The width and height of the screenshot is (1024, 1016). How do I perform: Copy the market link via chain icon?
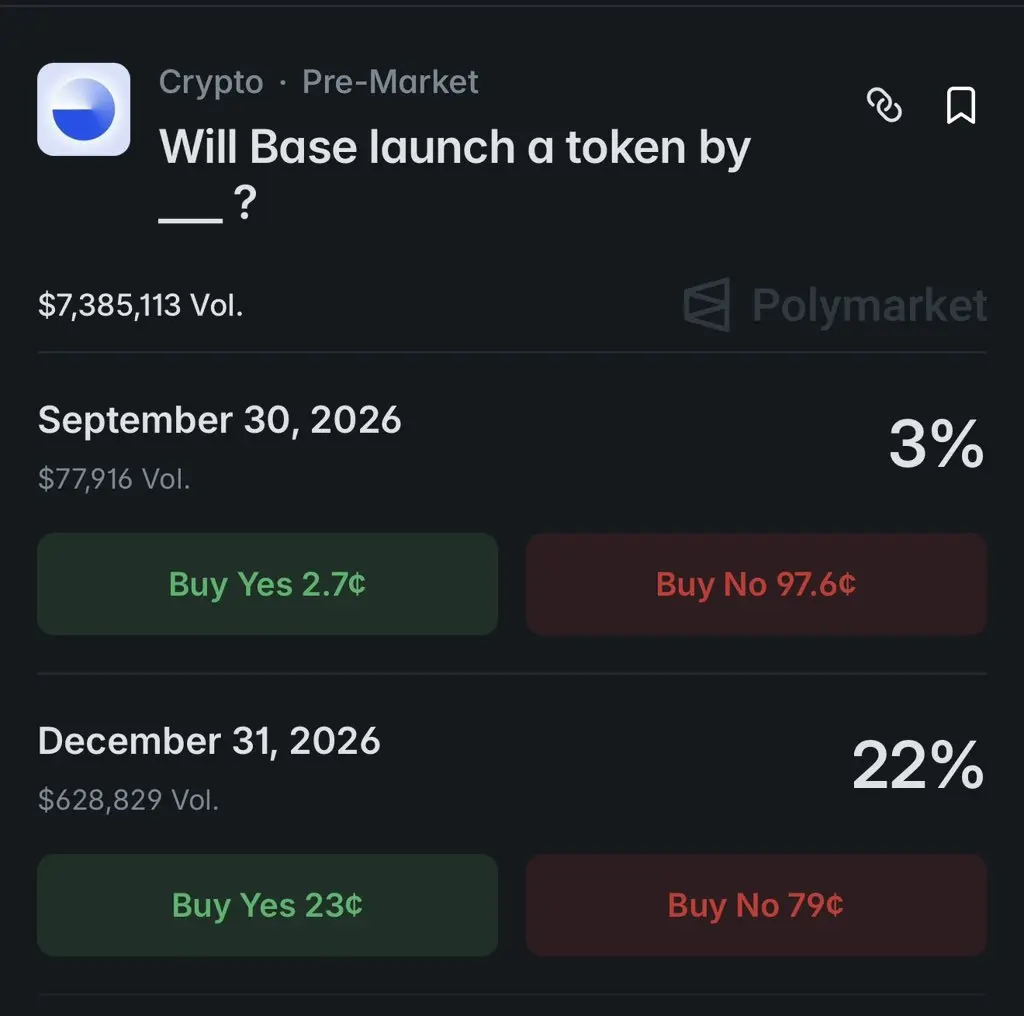[884, 104]
